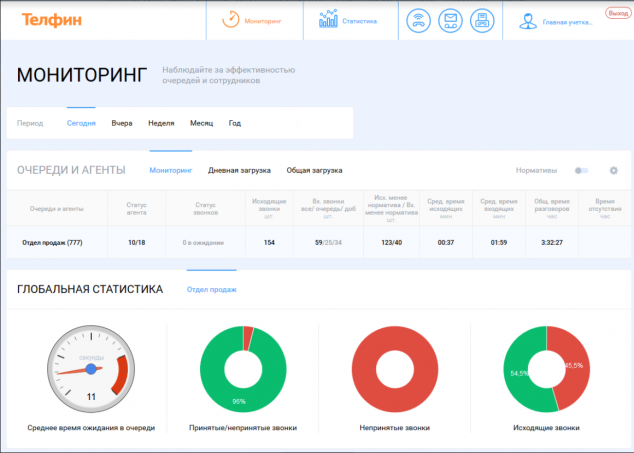Screen dimensions: 634x453
Task: Click the 0 в ожидании status cell
Action: tap(203, 243)
